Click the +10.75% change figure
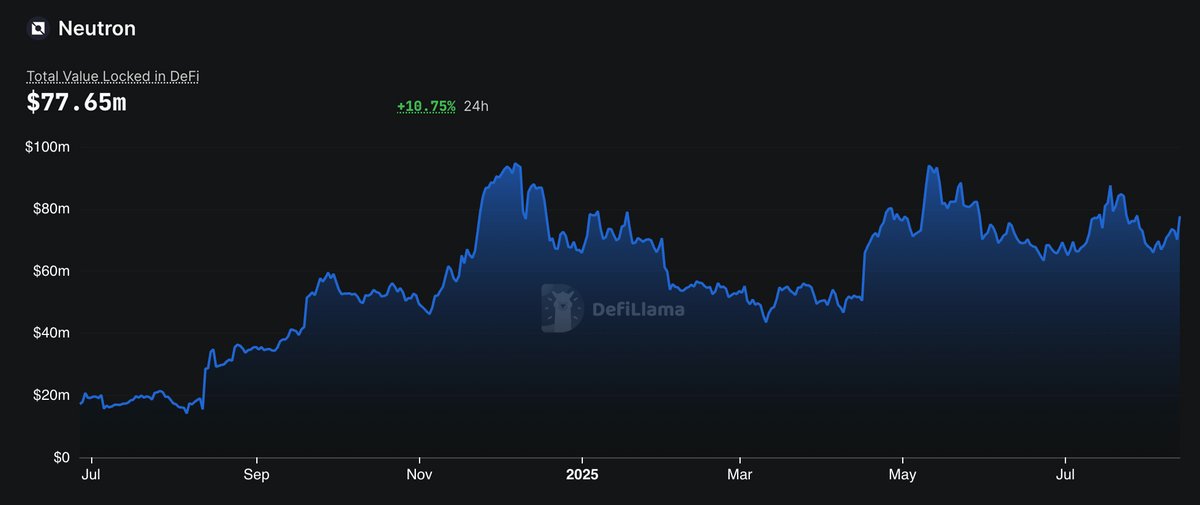 [x=426, y=106]
